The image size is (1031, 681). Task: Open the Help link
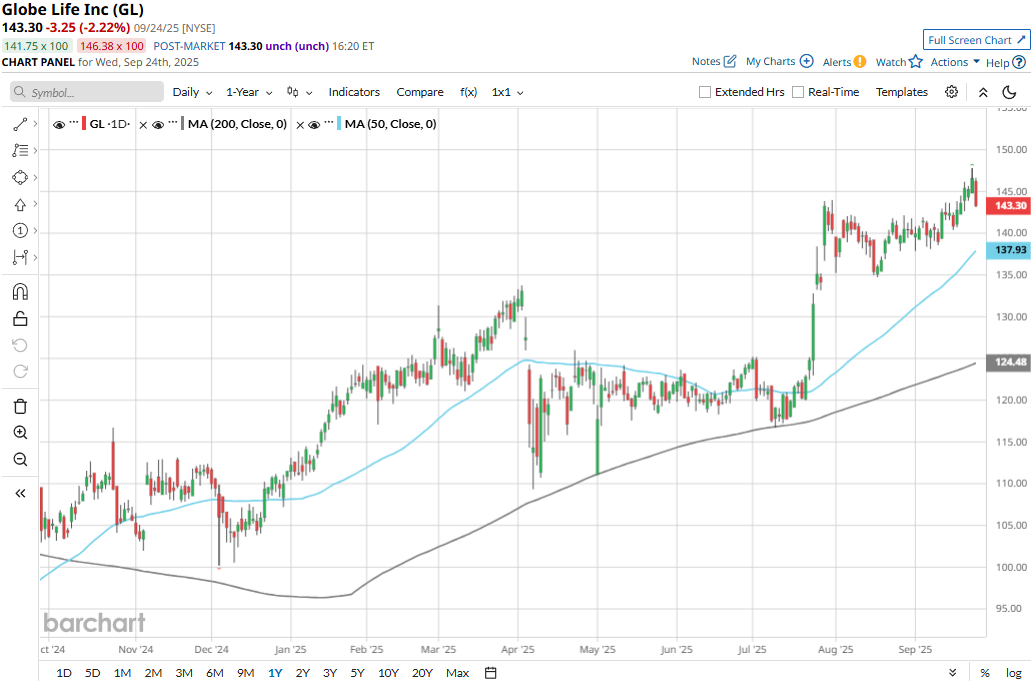(x=1005, y=62)
